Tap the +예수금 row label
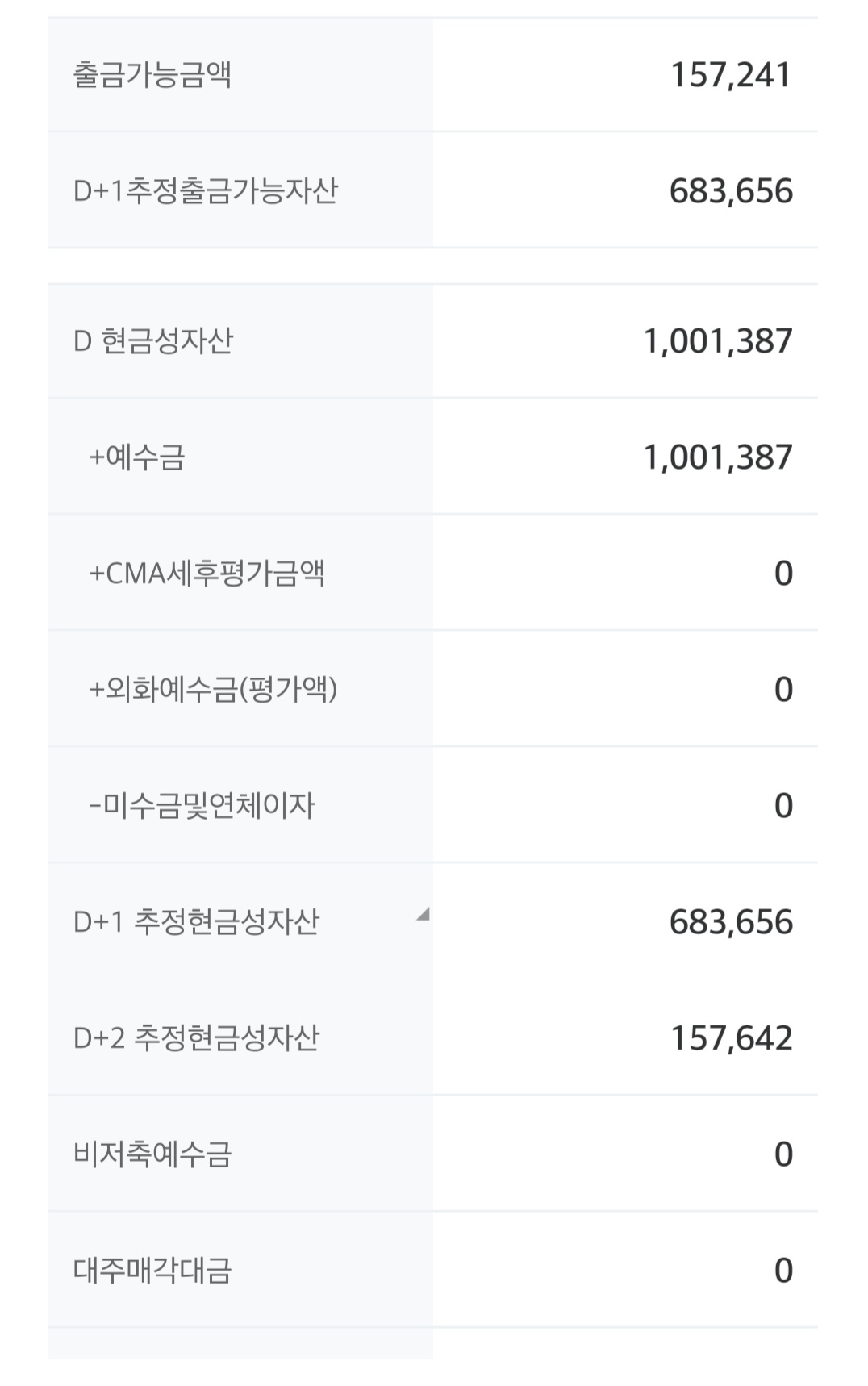The height and width of the screenshot is (1386, 868). point(137,457)
